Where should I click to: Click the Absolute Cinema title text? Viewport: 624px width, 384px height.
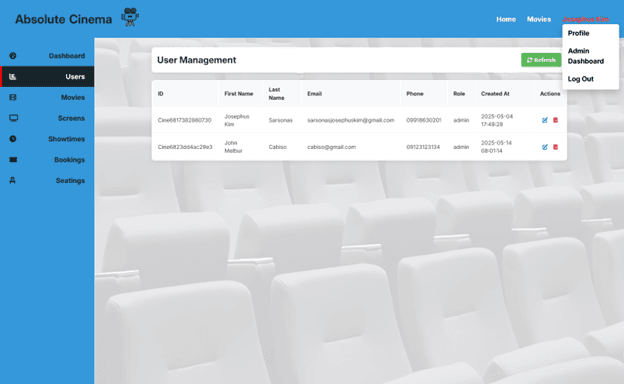63,19
